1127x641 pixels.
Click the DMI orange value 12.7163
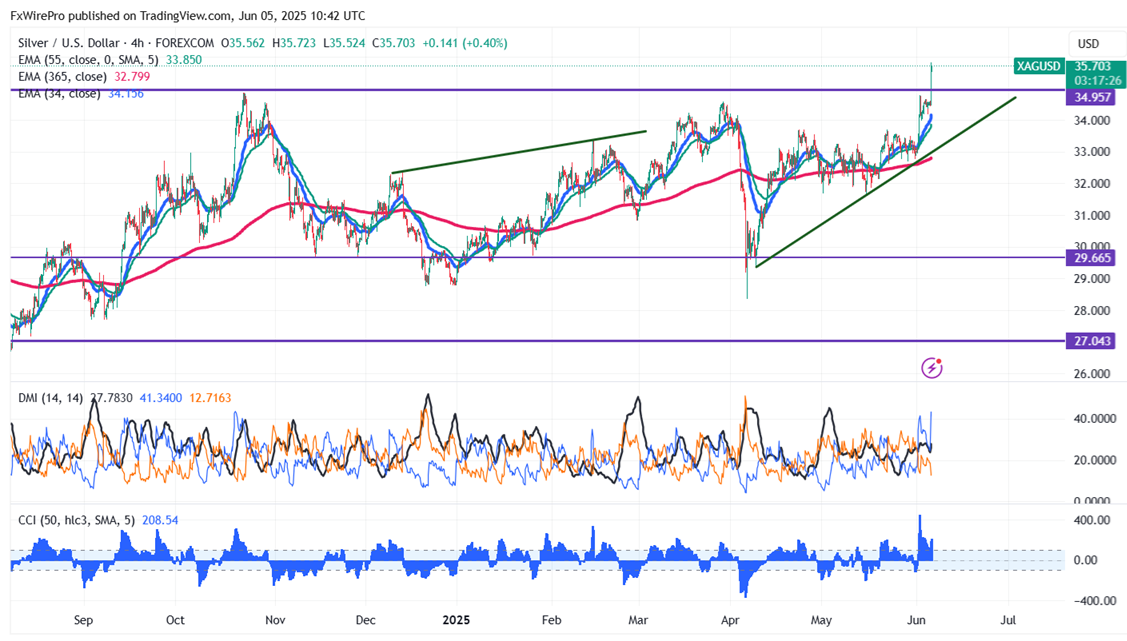(210, 397)
